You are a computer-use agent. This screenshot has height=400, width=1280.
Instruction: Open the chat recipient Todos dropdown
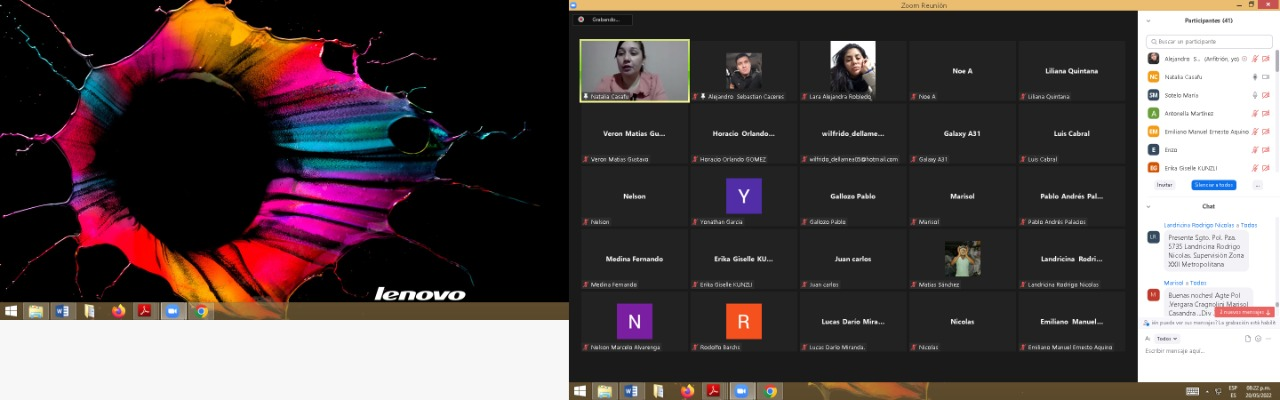click(x=1167, y=339)
